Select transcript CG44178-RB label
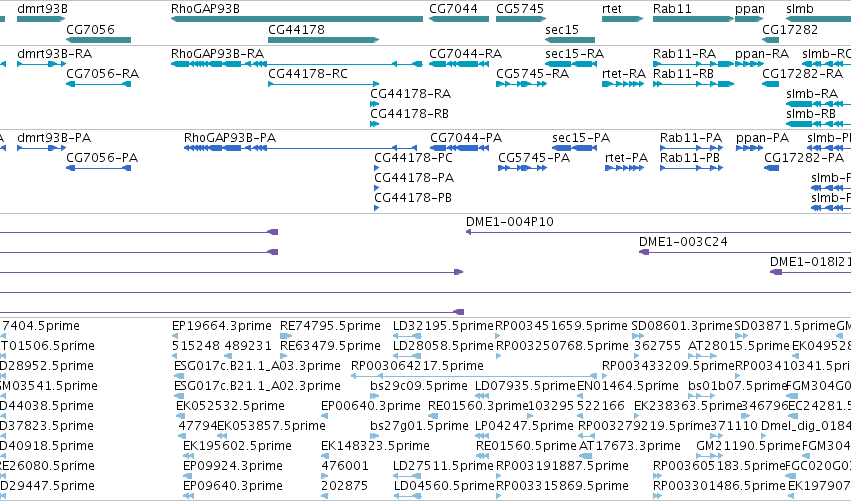Image resolution: width=851 pixels, height=501 pixels. click(410, 114)
